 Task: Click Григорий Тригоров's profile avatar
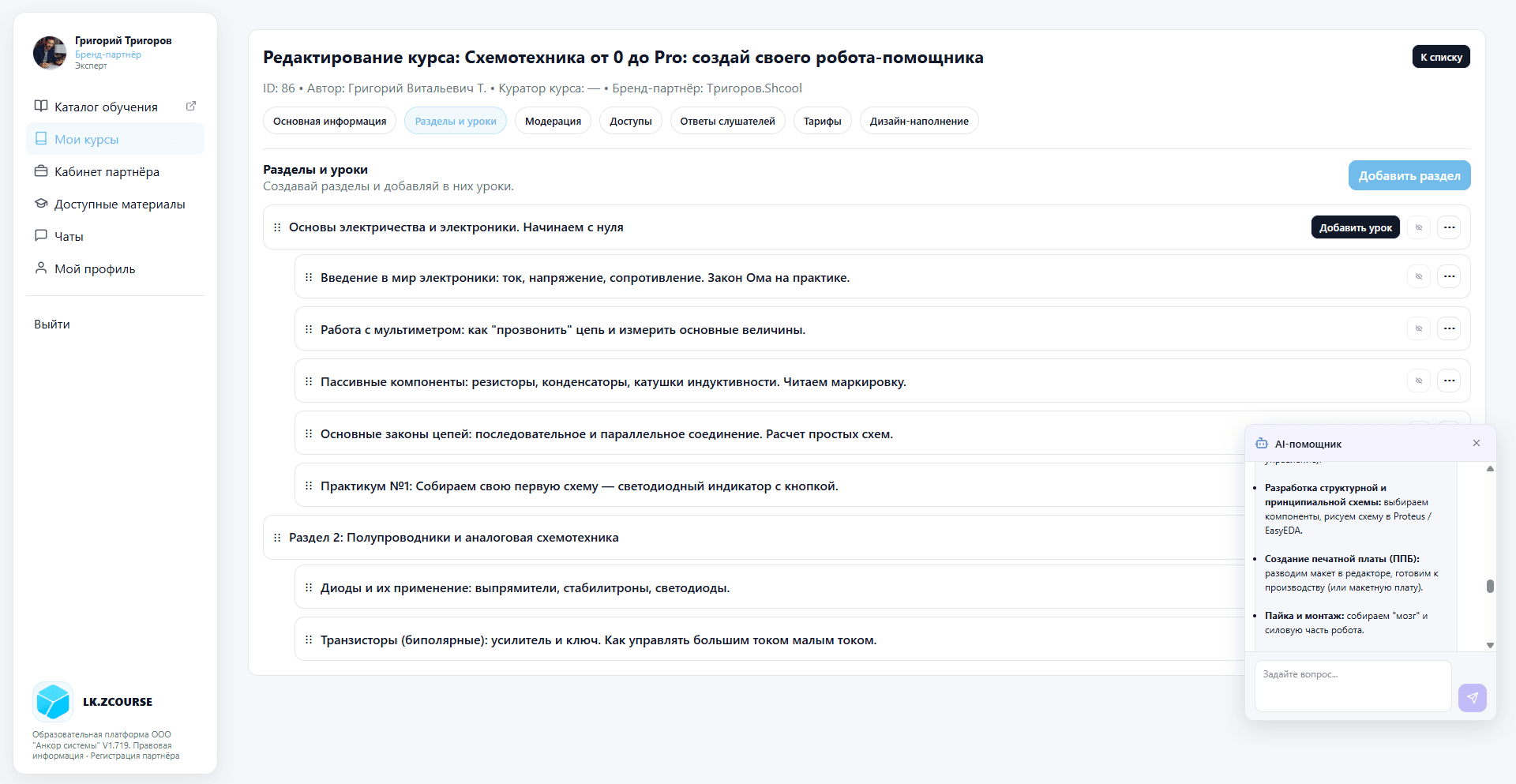50,53
